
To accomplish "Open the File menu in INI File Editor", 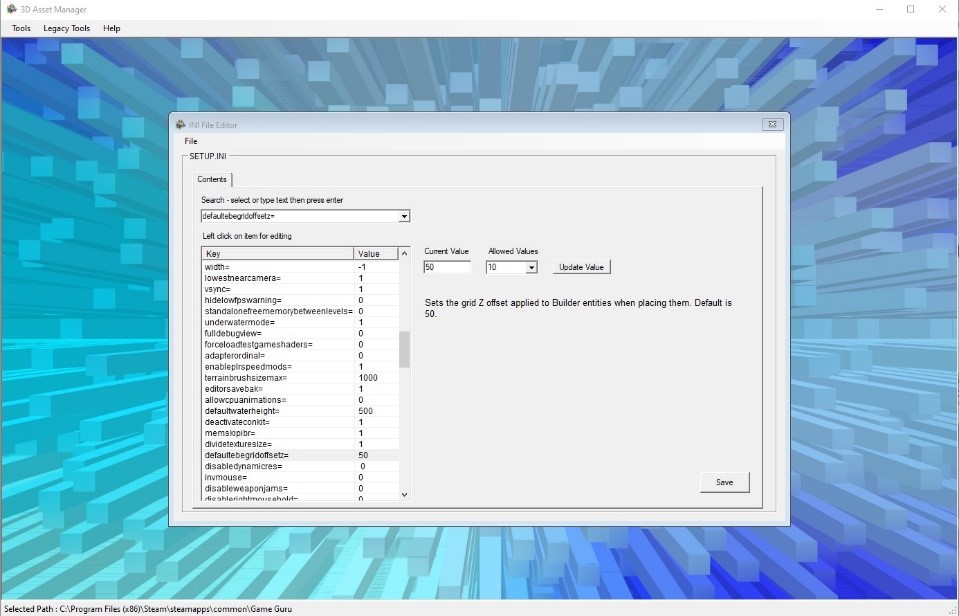I will click(x=191, y=141).
